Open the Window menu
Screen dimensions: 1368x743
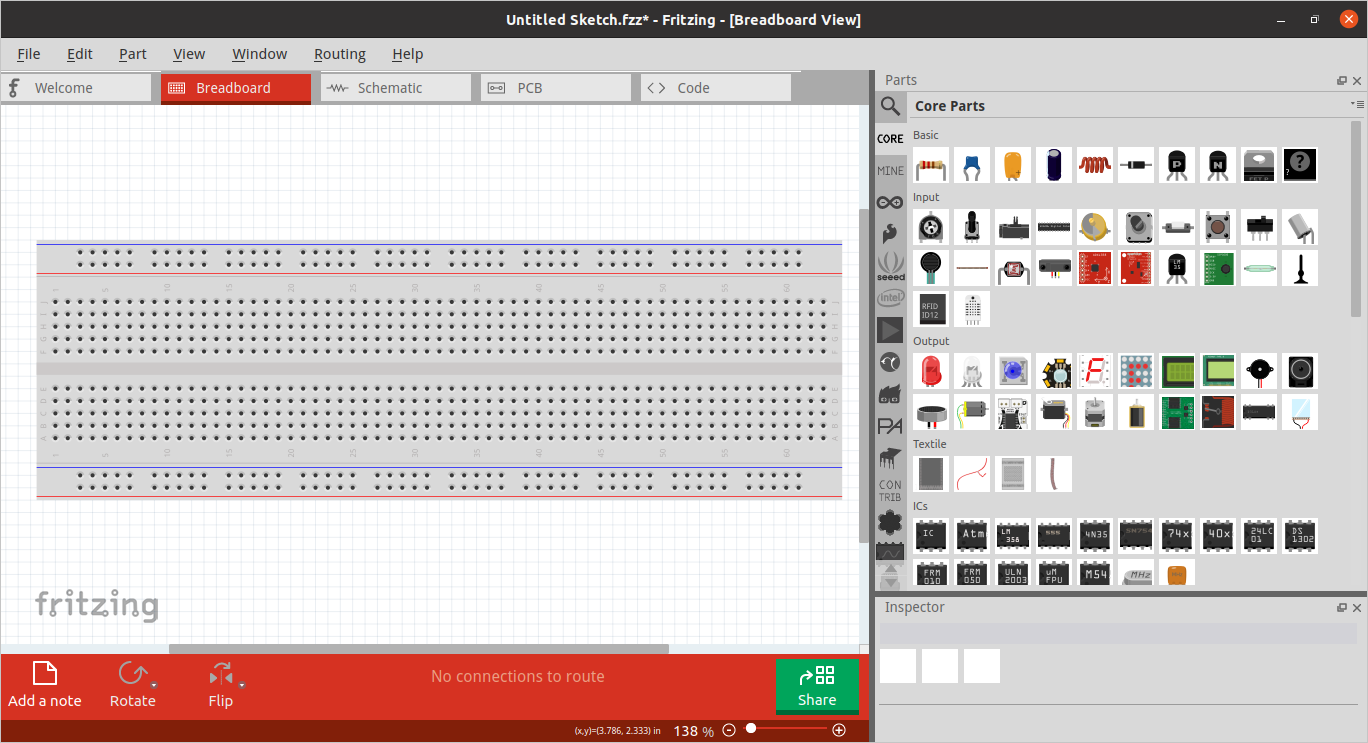pyautogui.click(x=260, y=54)
